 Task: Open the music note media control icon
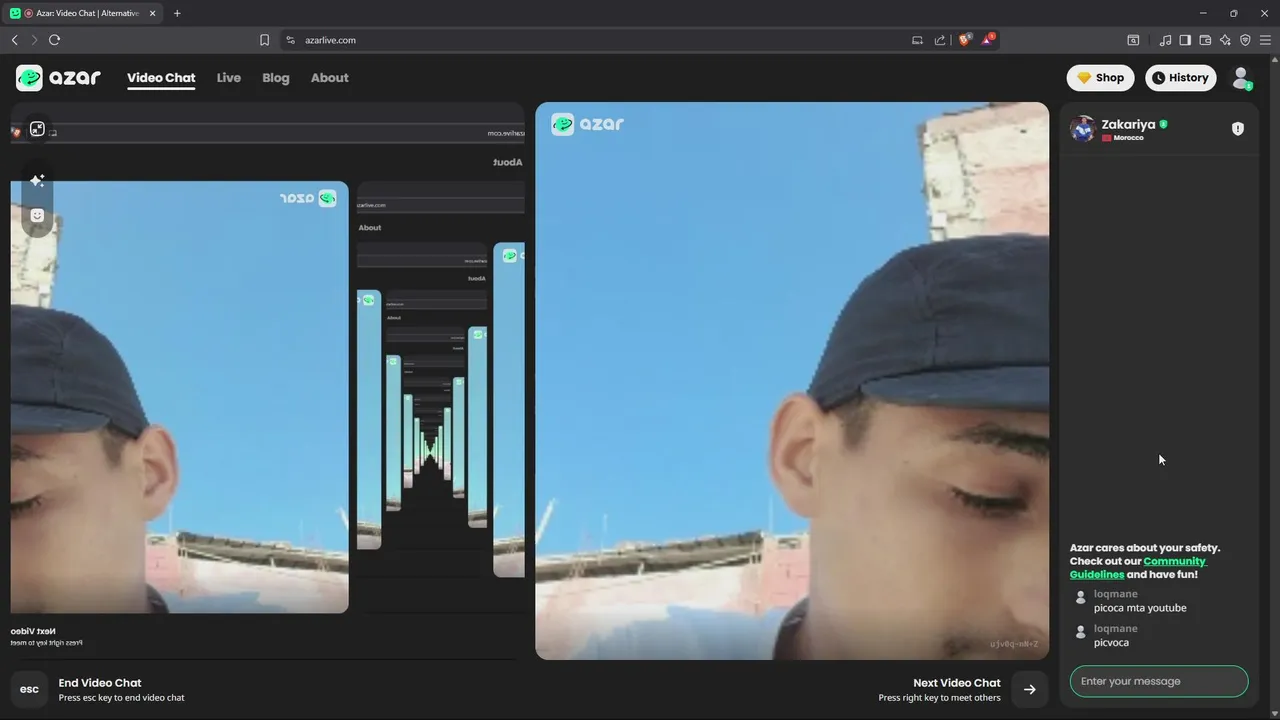1165,40
